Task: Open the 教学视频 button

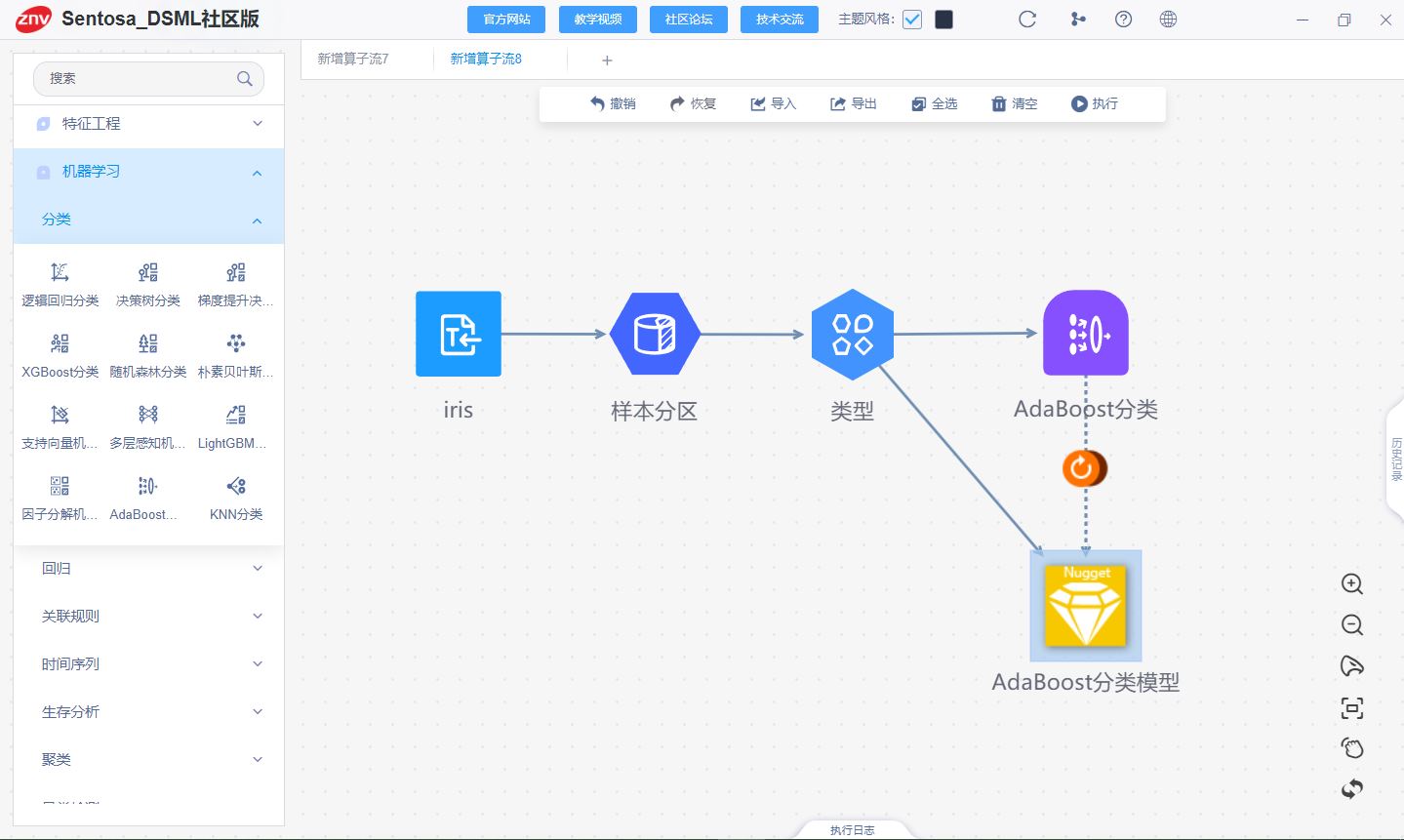Action: point(598,20)
